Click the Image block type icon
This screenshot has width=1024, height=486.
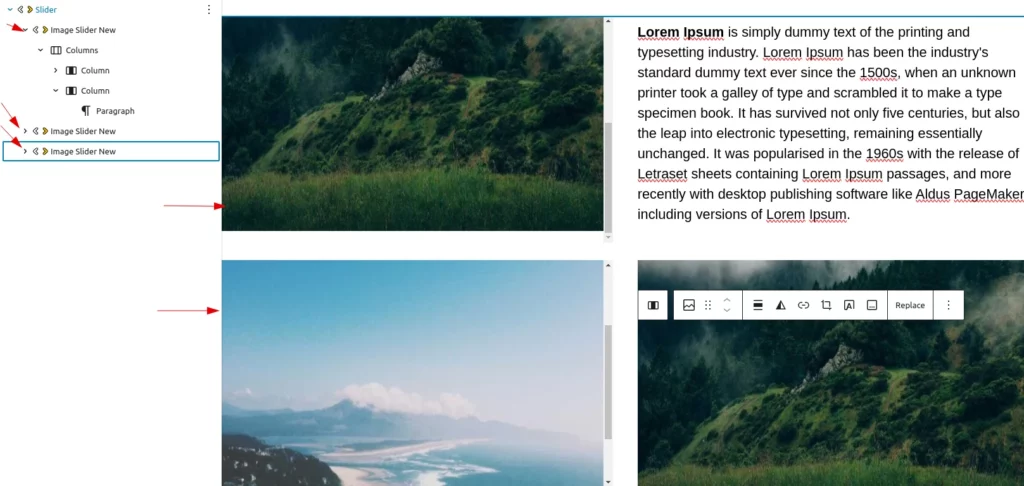[x=688, y=305]
